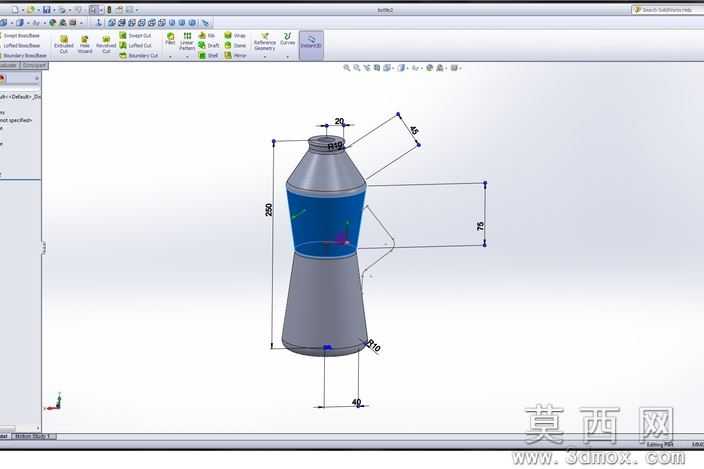Expand the Linear Pattern dropdown arrow

pos(187,57)
